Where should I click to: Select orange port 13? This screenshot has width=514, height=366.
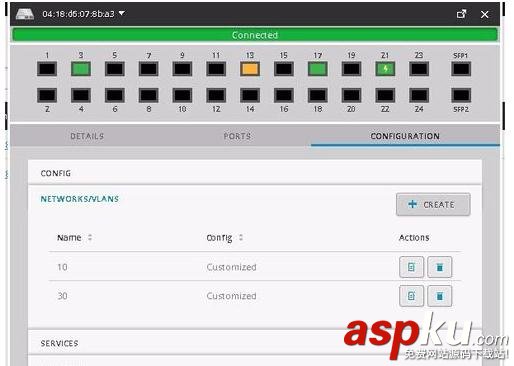click(250, 69)
